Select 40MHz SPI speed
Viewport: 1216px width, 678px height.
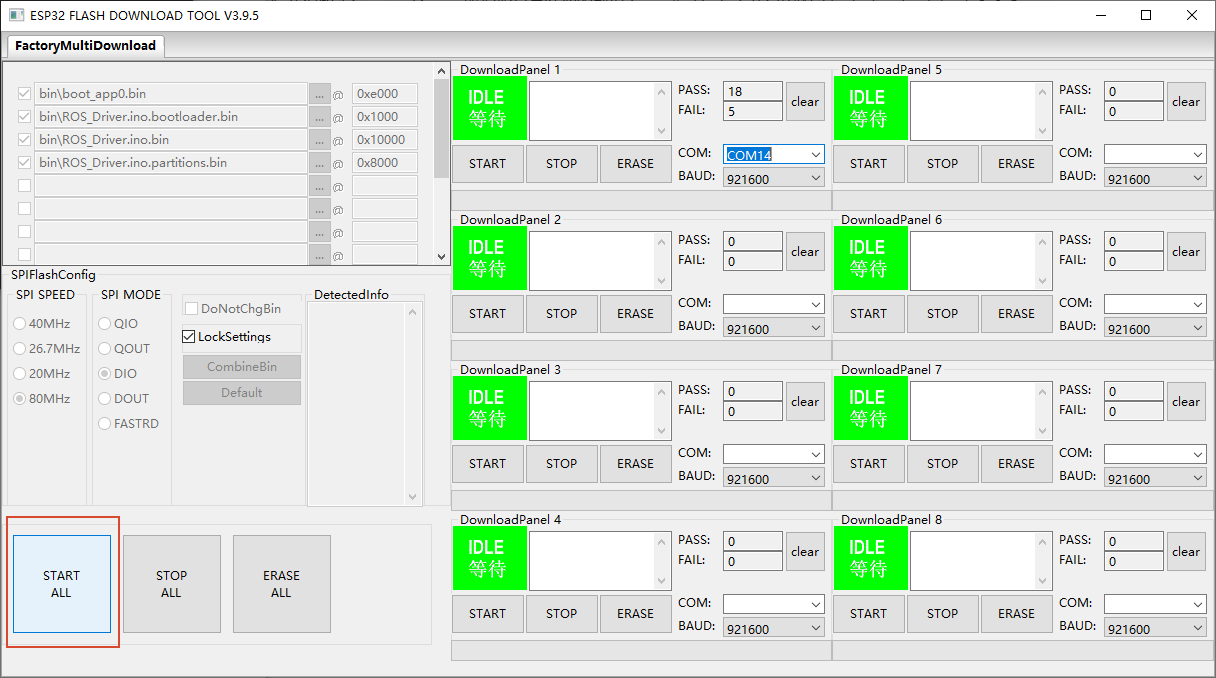[19, 324]
